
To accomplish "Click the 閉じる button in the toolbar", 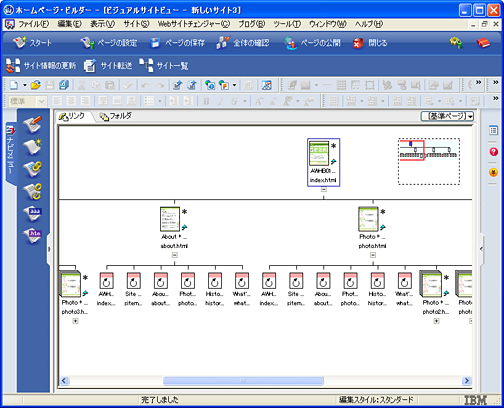I will [370, 43].
